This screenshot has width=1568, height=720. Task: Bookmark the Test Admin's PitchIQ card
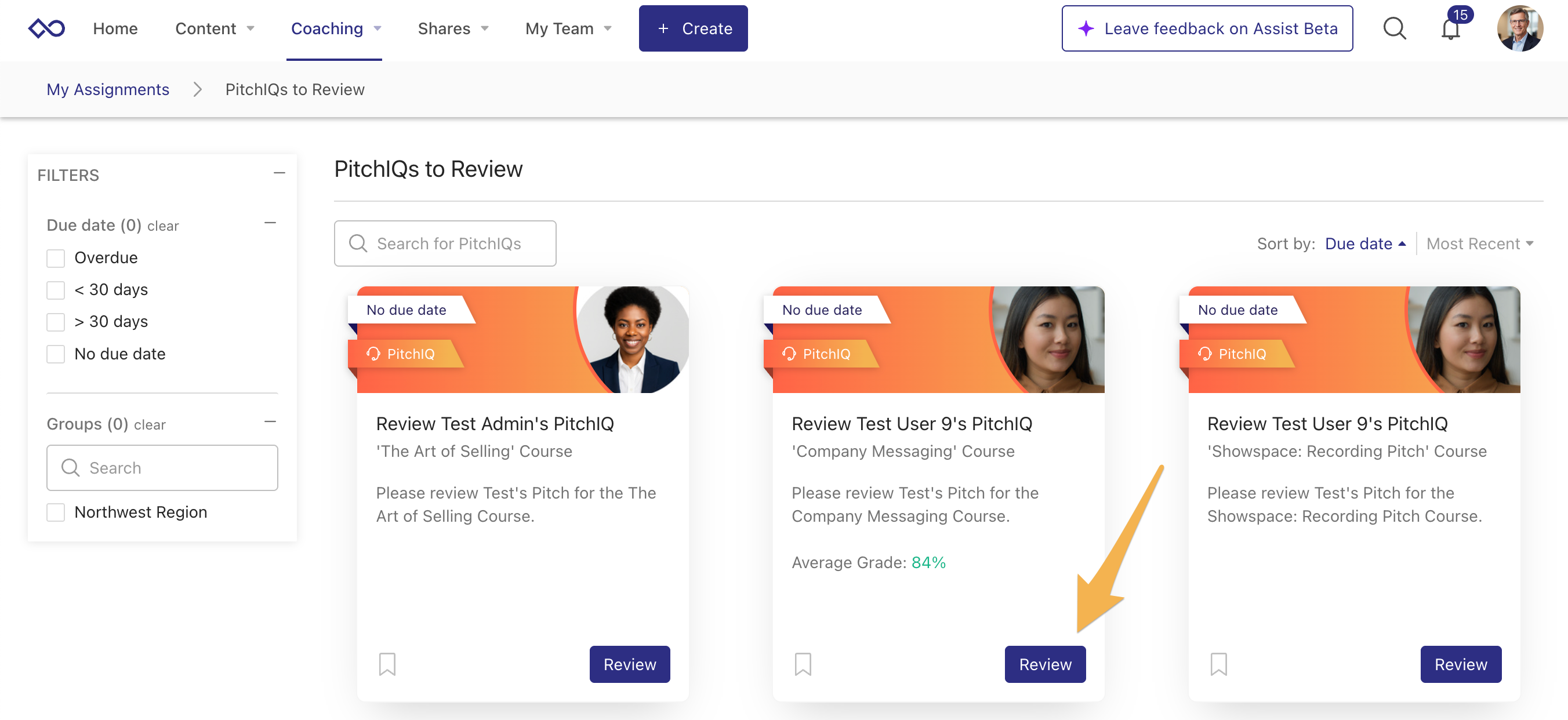point(387,664)
